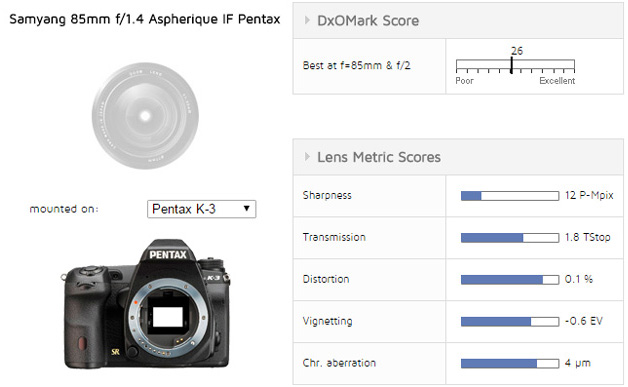Click the gray lens placeholder image
The width and height of the screenshot is (628, 387).
[145, 116]
